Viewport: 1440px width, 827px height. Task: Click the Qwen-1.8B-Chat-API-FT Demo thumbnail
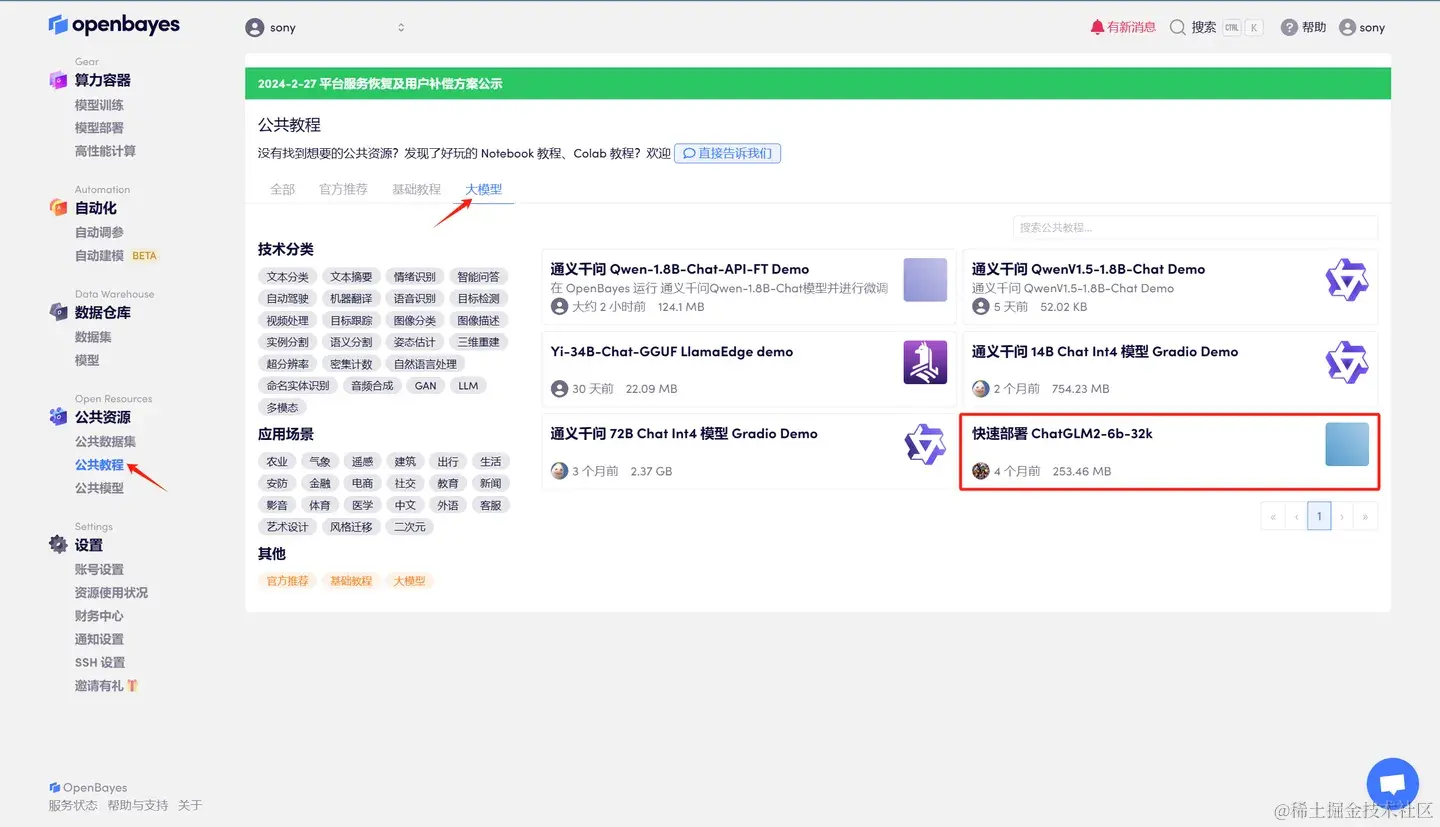925,280
